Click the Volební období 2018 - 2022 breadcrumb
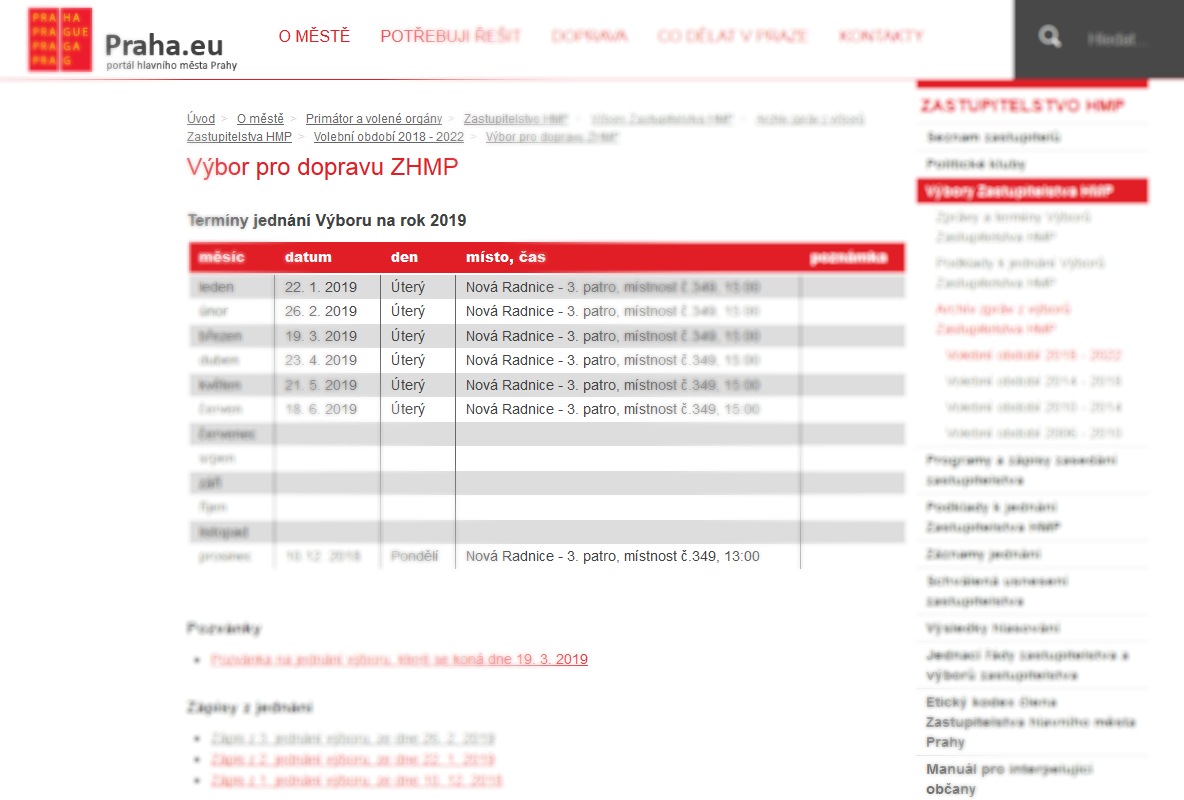This screenshot has width=1184, height=800. 388,137
